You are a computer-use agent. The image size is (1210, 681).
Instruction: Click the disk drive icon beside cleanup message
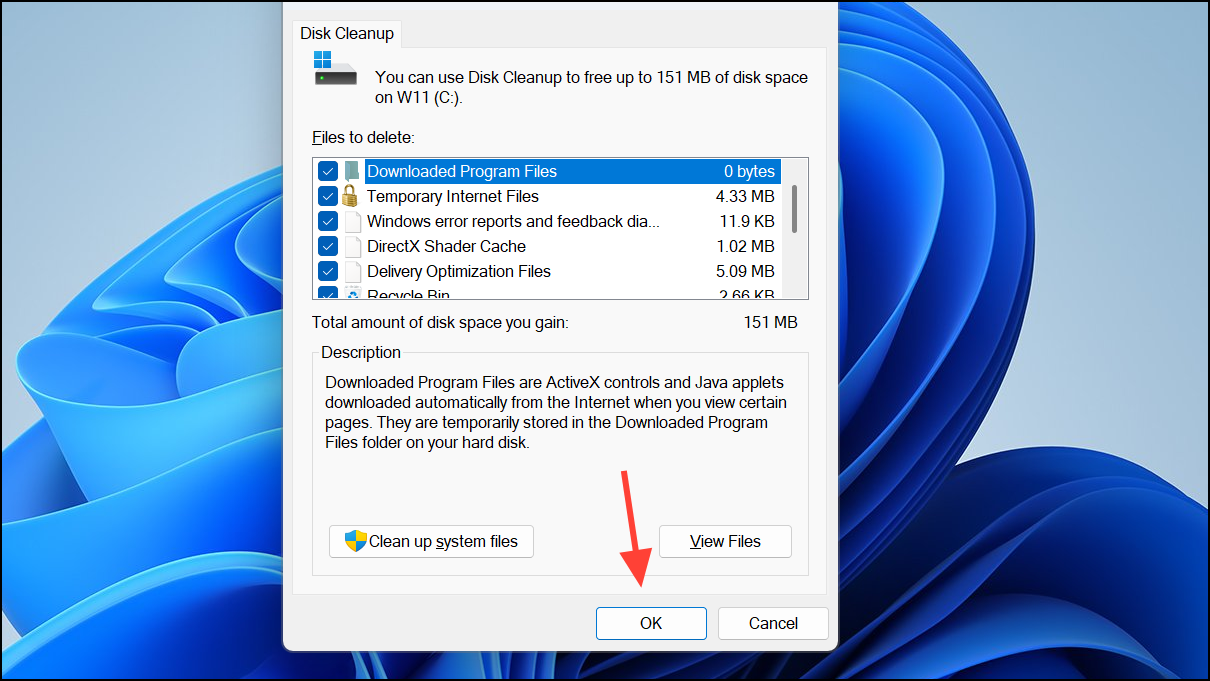click(x=335, y=68)
